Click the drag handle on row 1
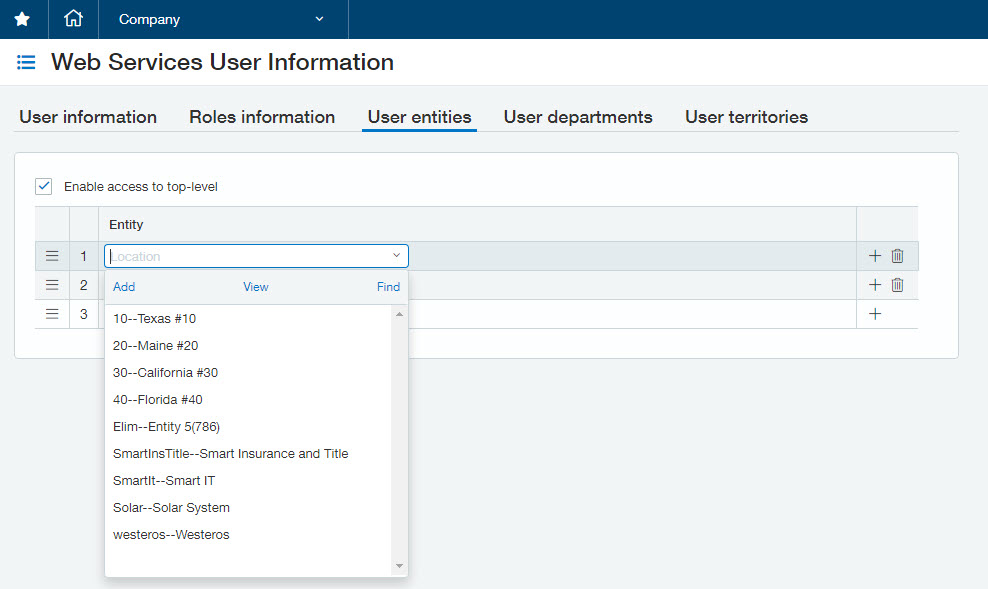This screenshot has height=589, width=988. click(52, 256)
